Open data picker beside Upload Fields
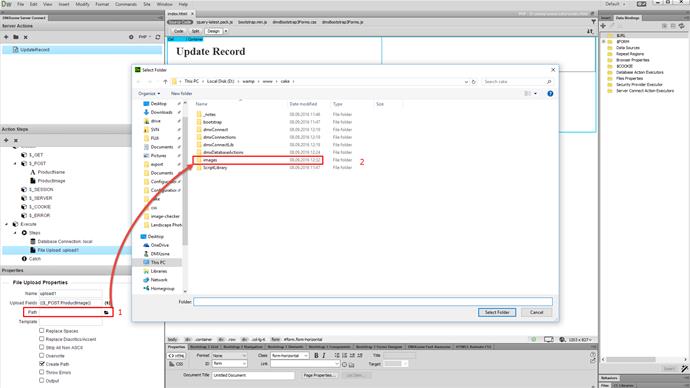 107,303
